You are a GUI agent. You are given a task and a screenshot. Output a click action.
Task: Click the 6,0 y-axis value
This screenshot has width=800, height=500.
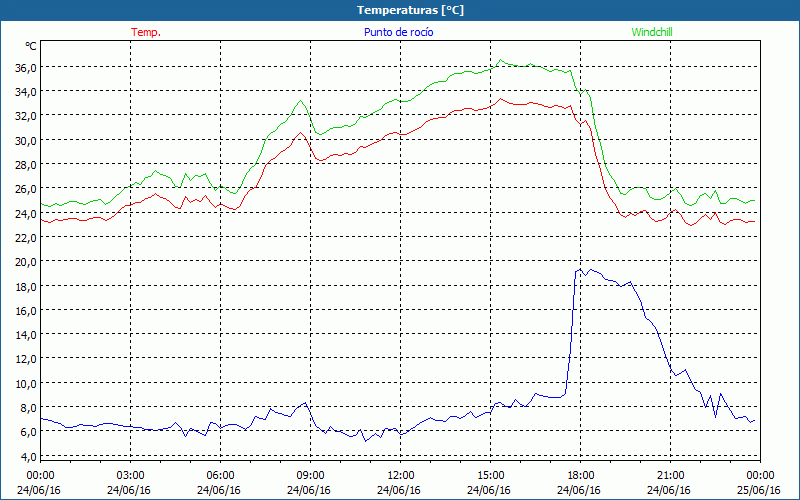click(x=29, y=432)
